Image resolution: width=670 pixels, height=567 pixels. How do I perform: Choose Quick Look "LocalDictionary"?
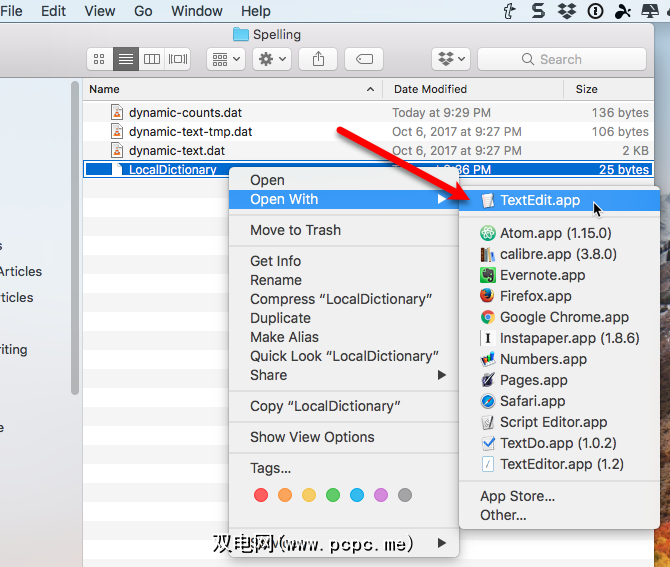click(x=344, y=356)
